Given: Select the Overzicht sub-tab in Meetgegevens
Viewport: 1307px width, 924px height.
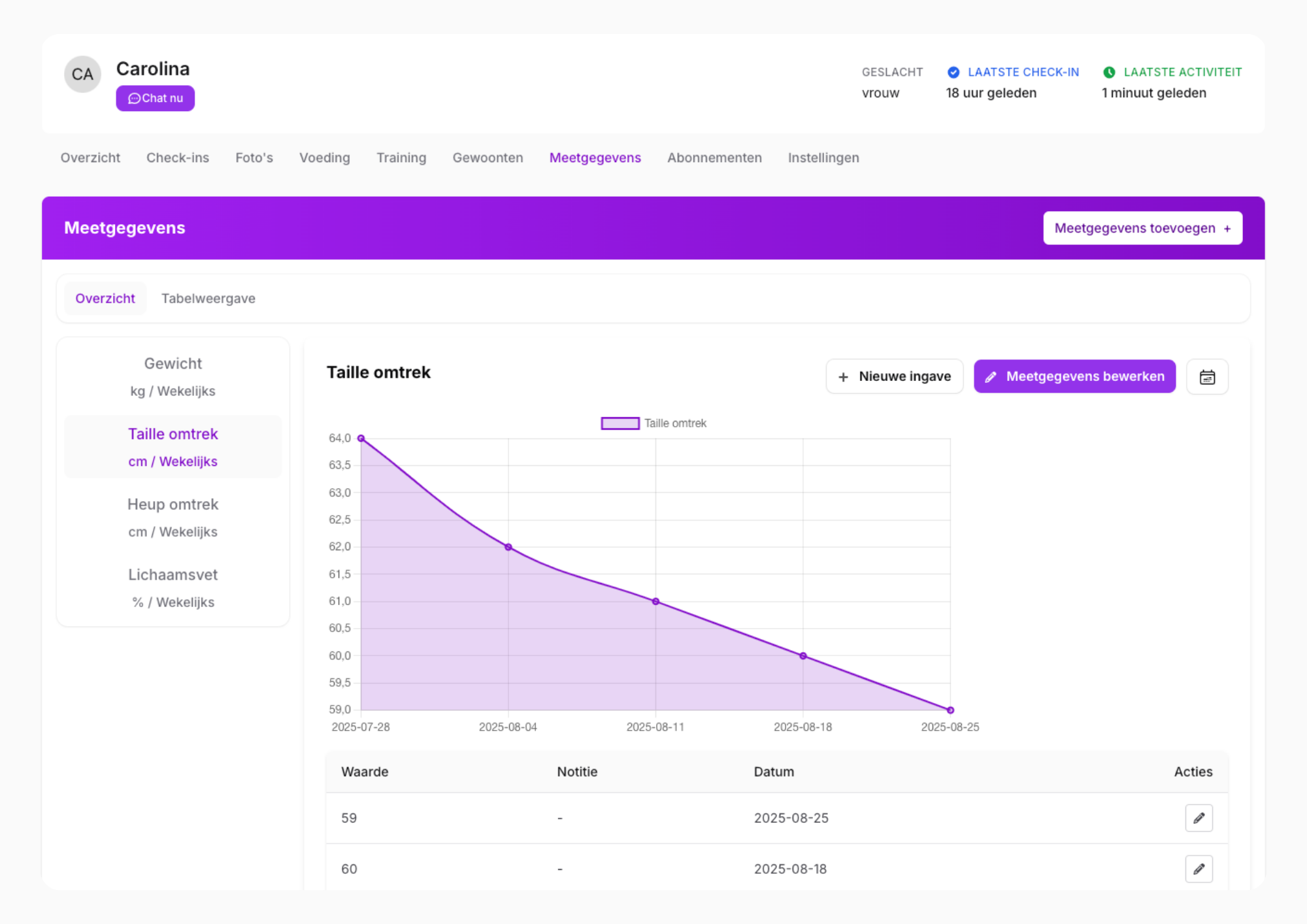Looking at the screenshot, I should point(105,299).
